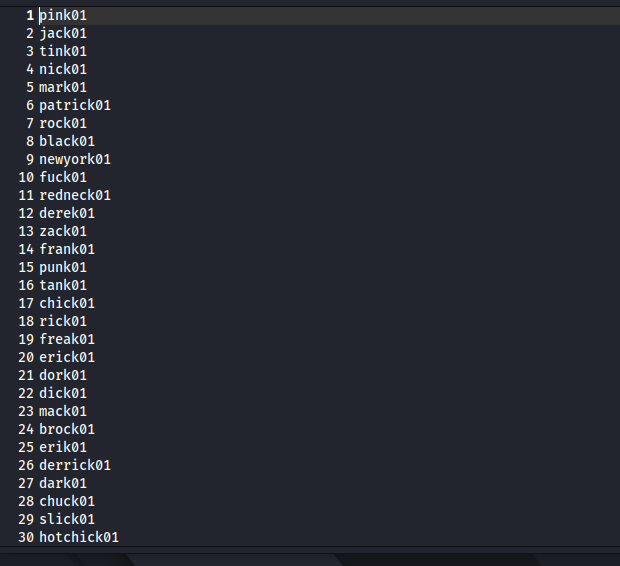The width and height of the screenshot is (620, 566).
Task: Click the erick01 entry on line 20
Action: (67, 358)
